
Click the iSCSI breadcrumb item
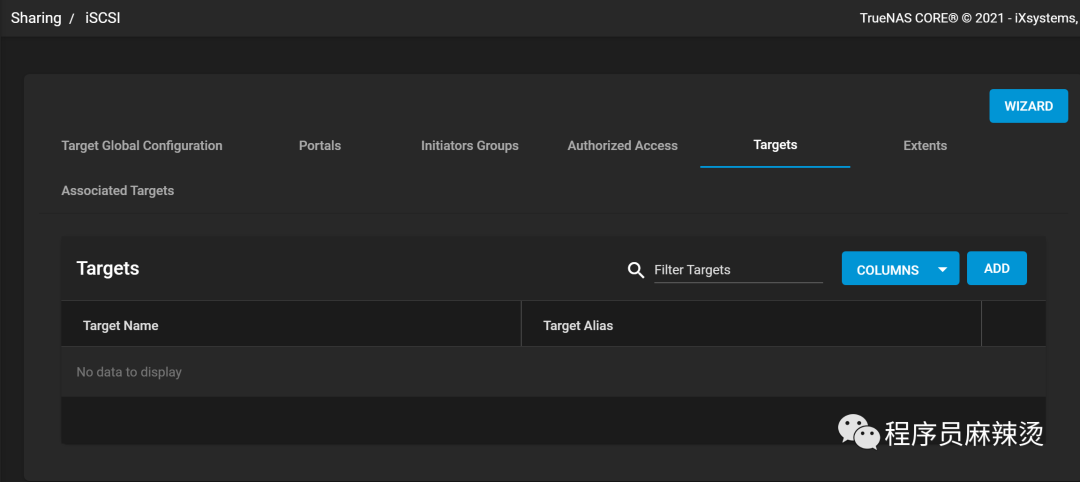(103, 18)
